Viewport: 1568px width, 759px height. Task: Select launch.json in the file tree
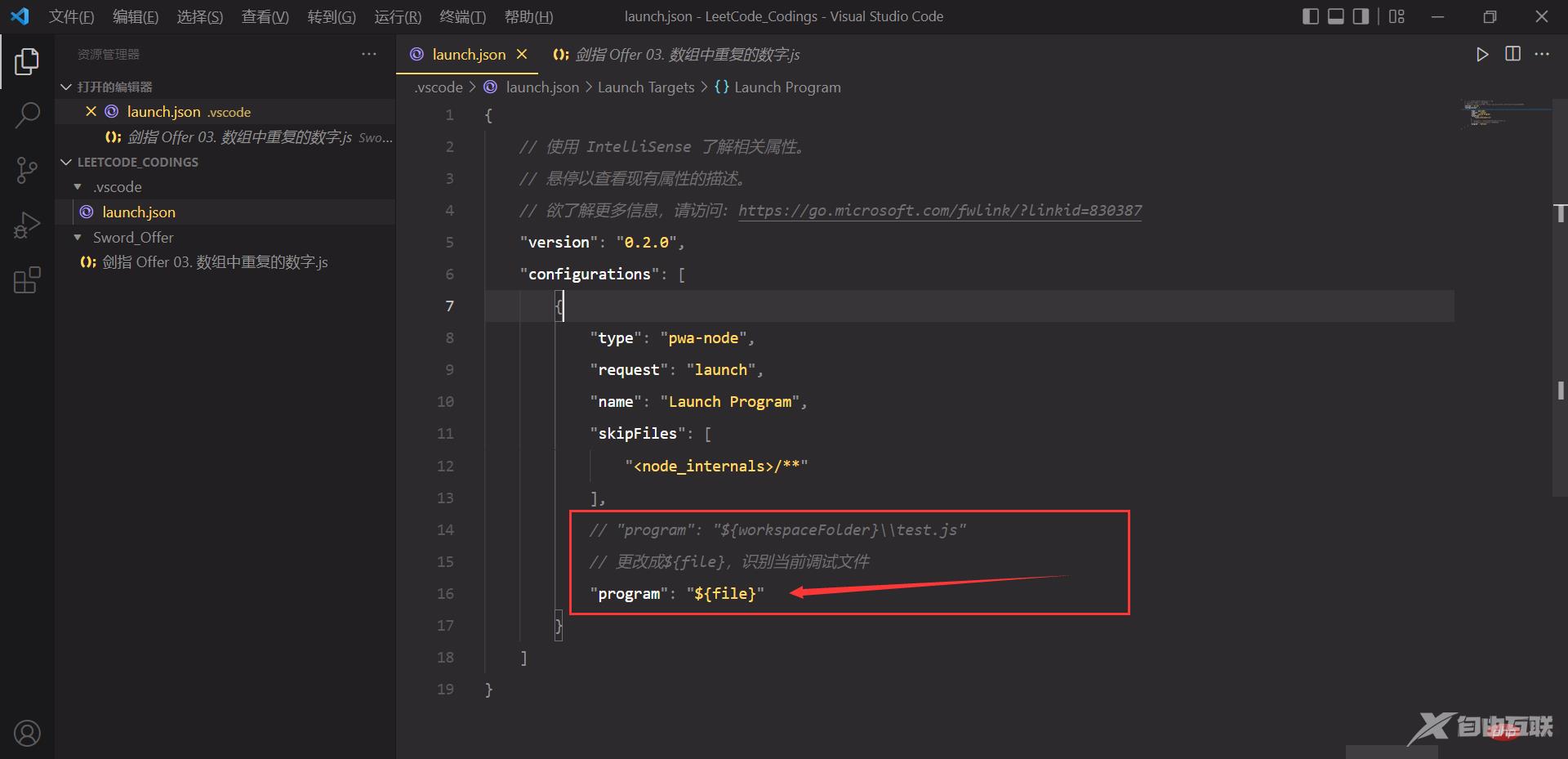225,212
